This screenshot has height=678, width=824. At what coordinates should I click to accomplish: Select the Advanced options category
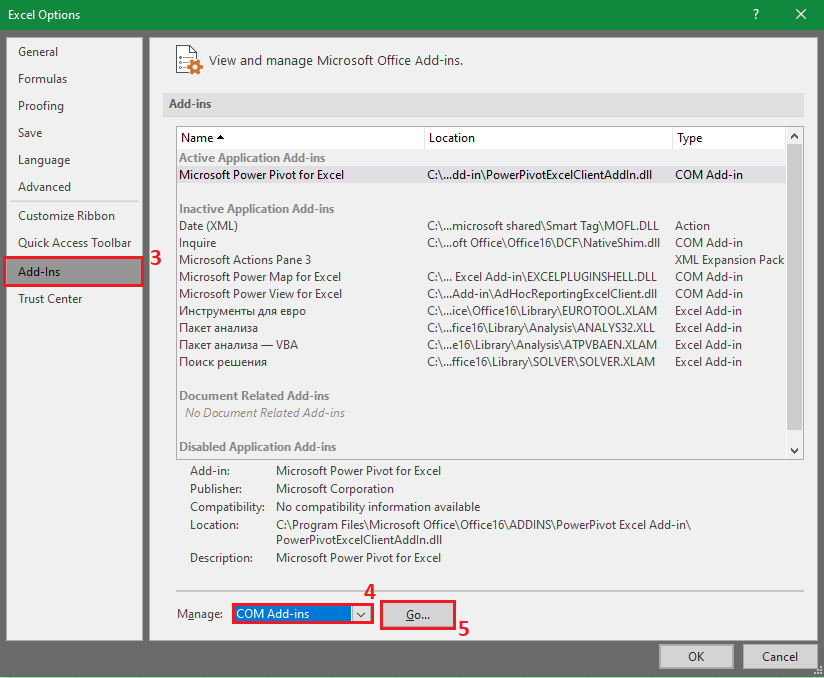[44, 187]
